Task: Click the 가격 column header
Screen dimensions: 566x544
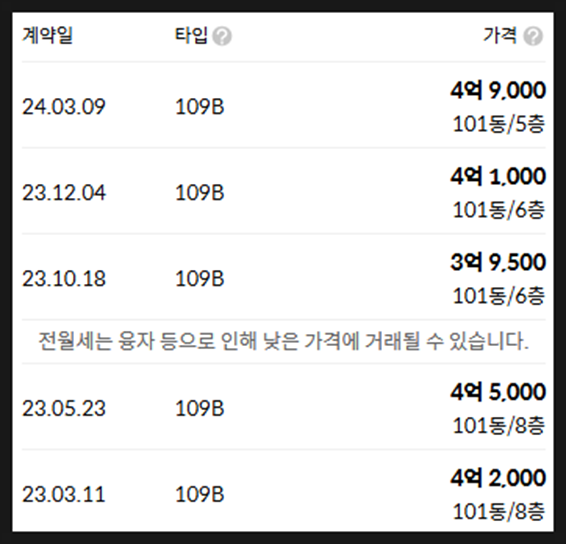Action: 500,35
